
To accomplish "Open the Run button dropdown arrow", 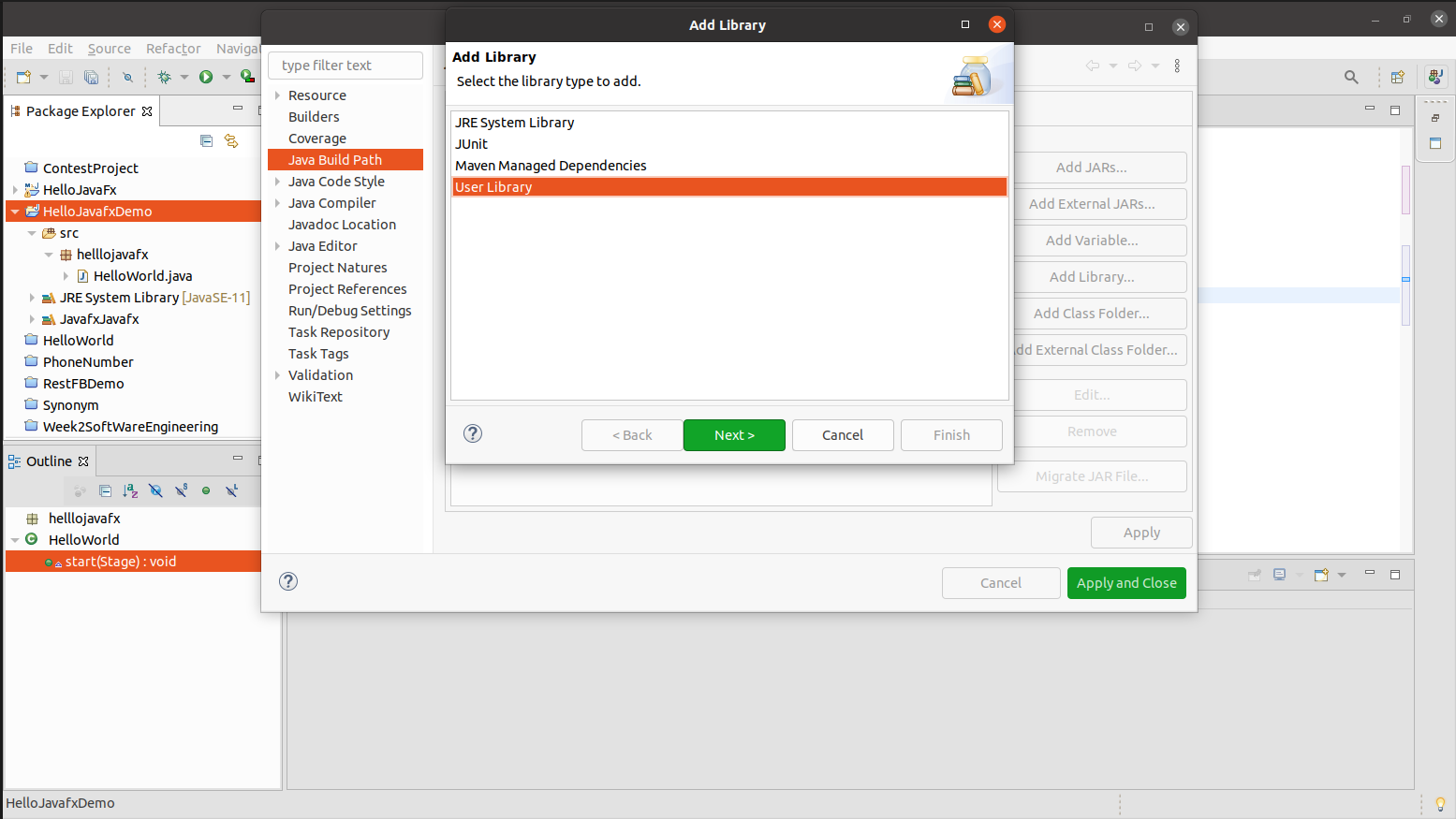I will point(226,77).
